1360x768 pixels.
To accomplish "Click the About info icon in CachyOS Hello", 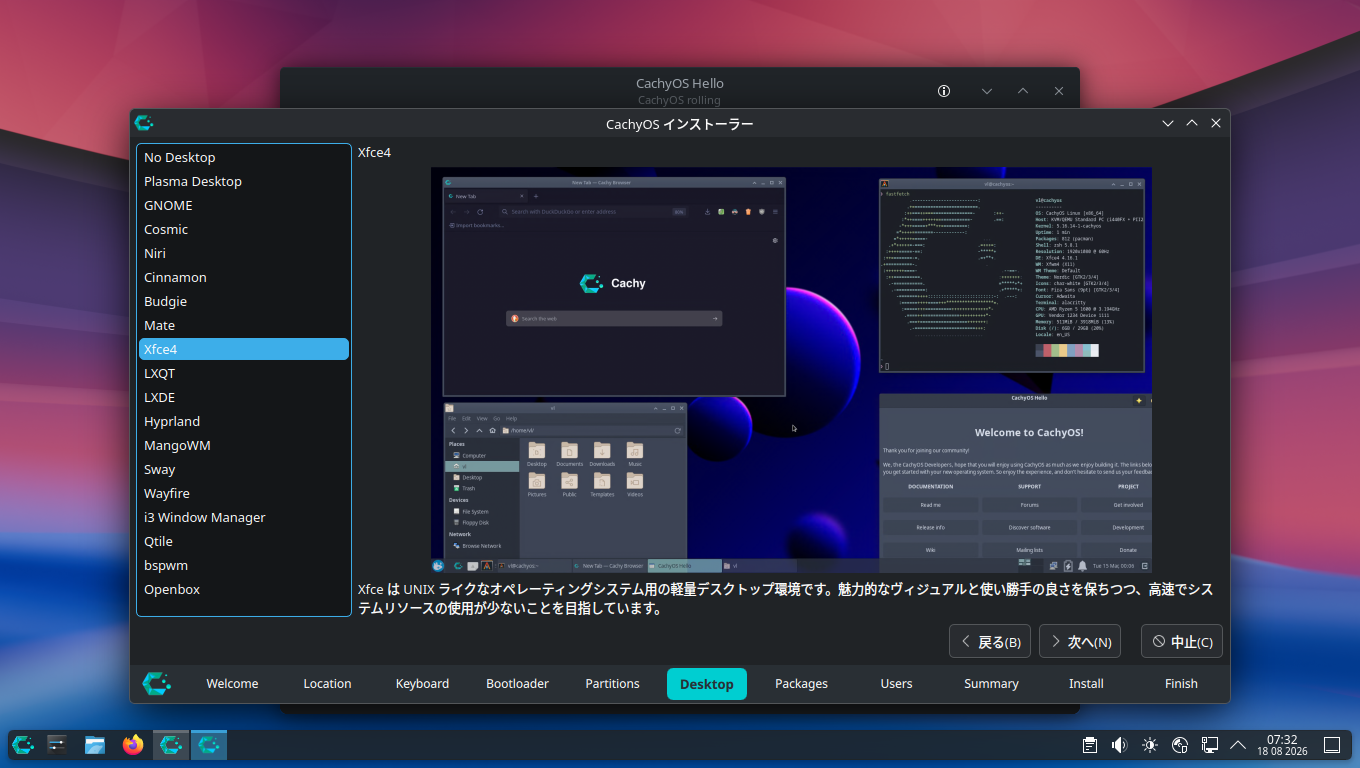I will click(944, 91).
